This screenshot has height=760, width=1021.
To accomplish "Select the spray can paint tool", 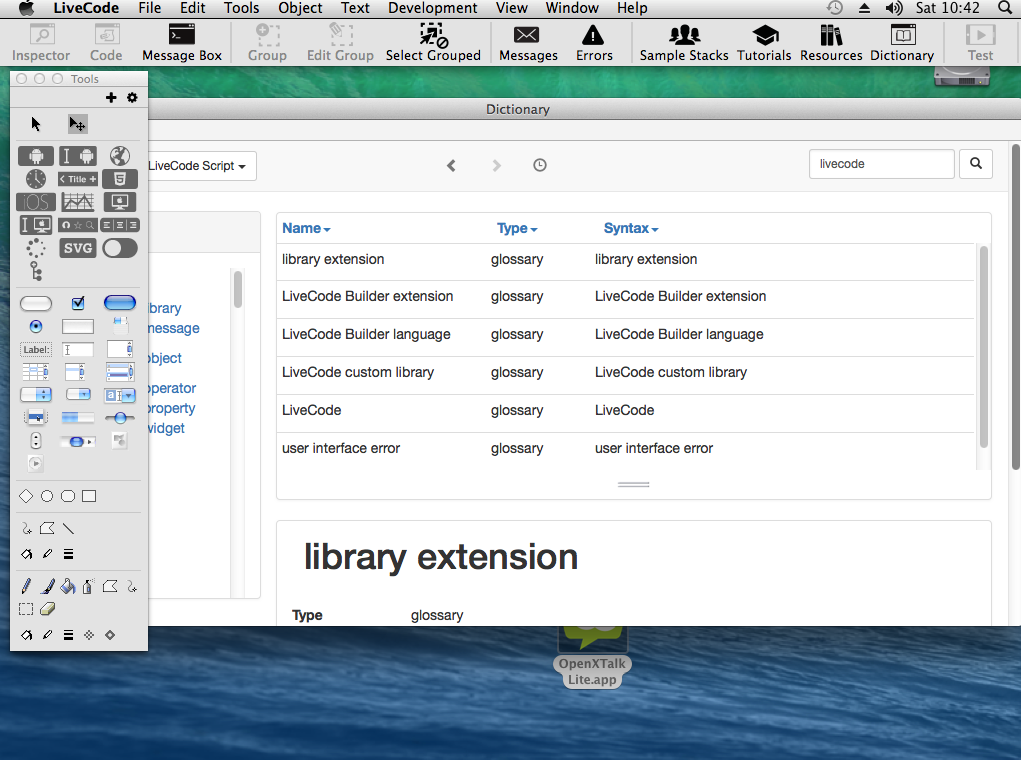I will coord(88,587).
